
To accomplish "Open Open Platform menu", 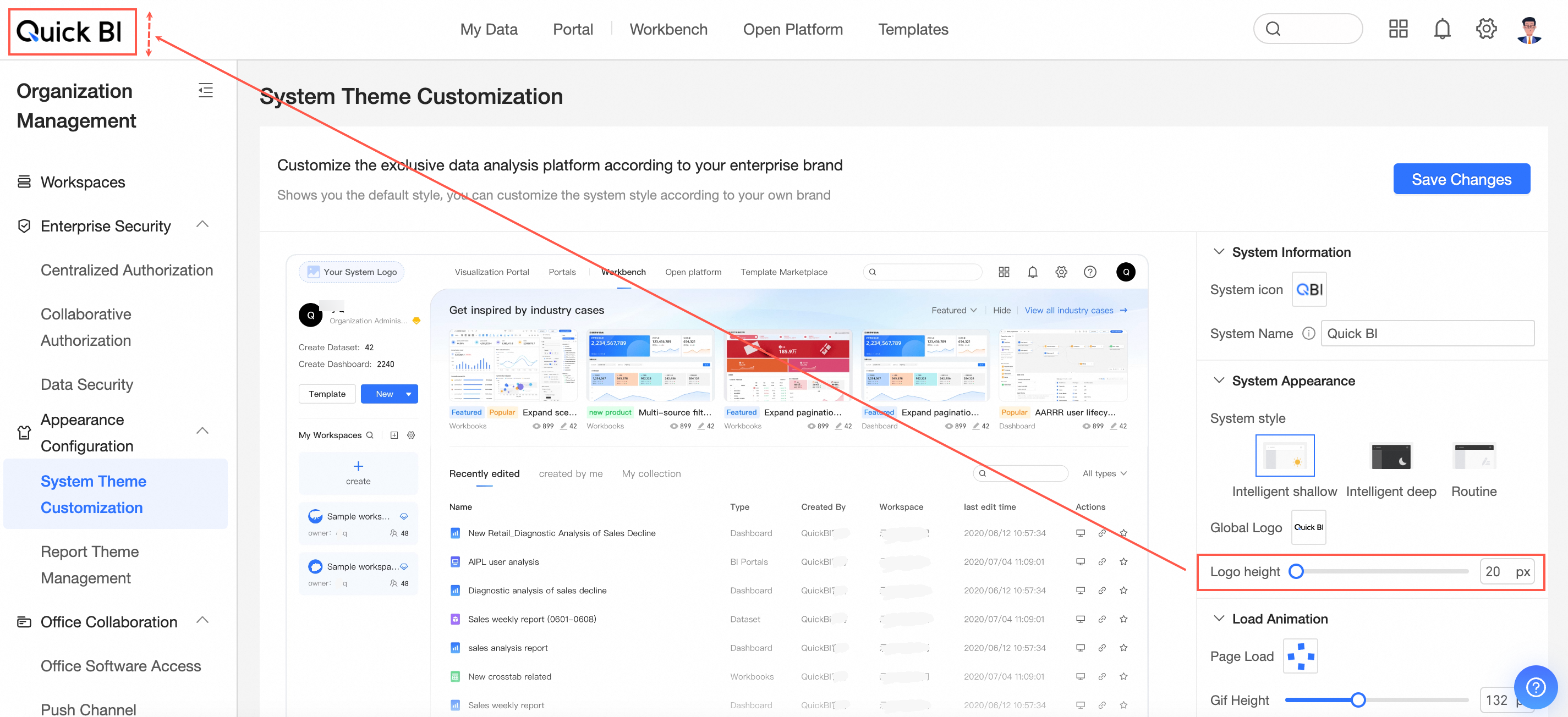I will 792,29.
